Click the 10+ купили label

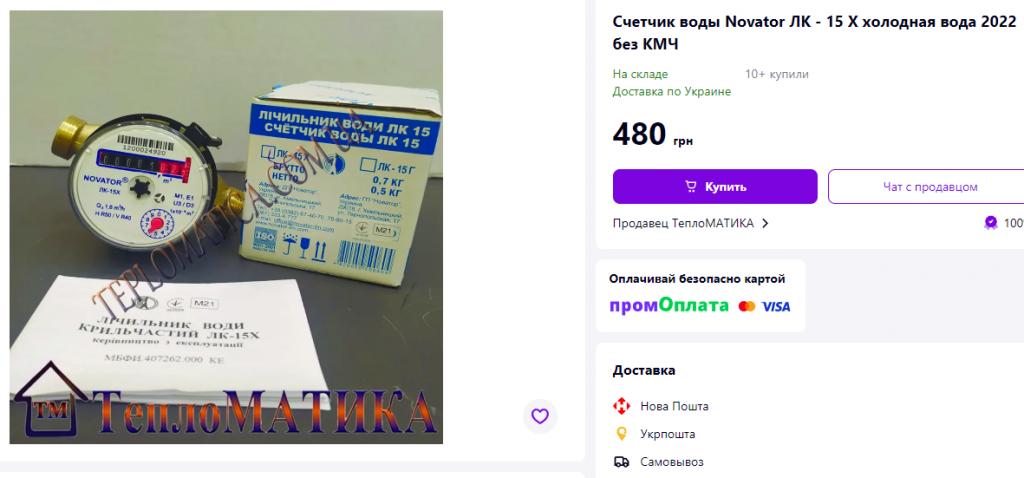(776, 74)
